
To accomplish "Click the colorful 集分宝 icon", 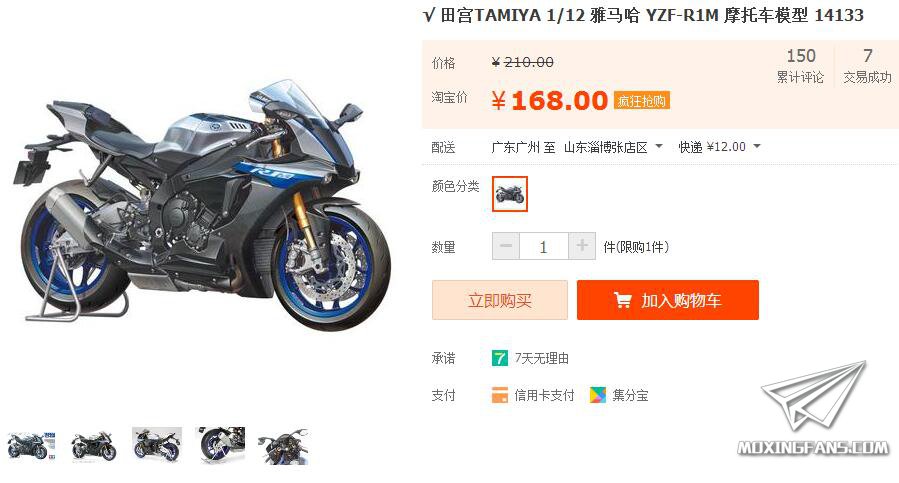I will [597, 395].
